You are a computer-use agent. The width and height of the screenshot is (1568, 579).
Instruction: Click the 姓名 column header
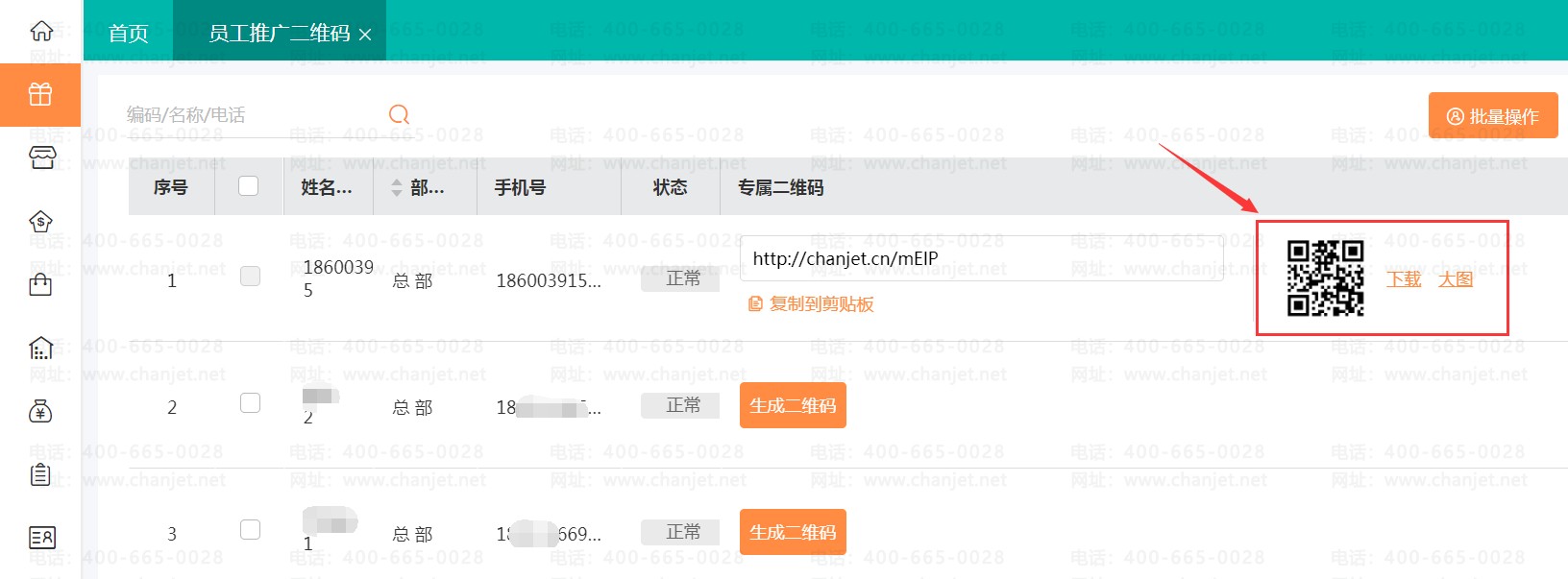[x=327, y=188]
